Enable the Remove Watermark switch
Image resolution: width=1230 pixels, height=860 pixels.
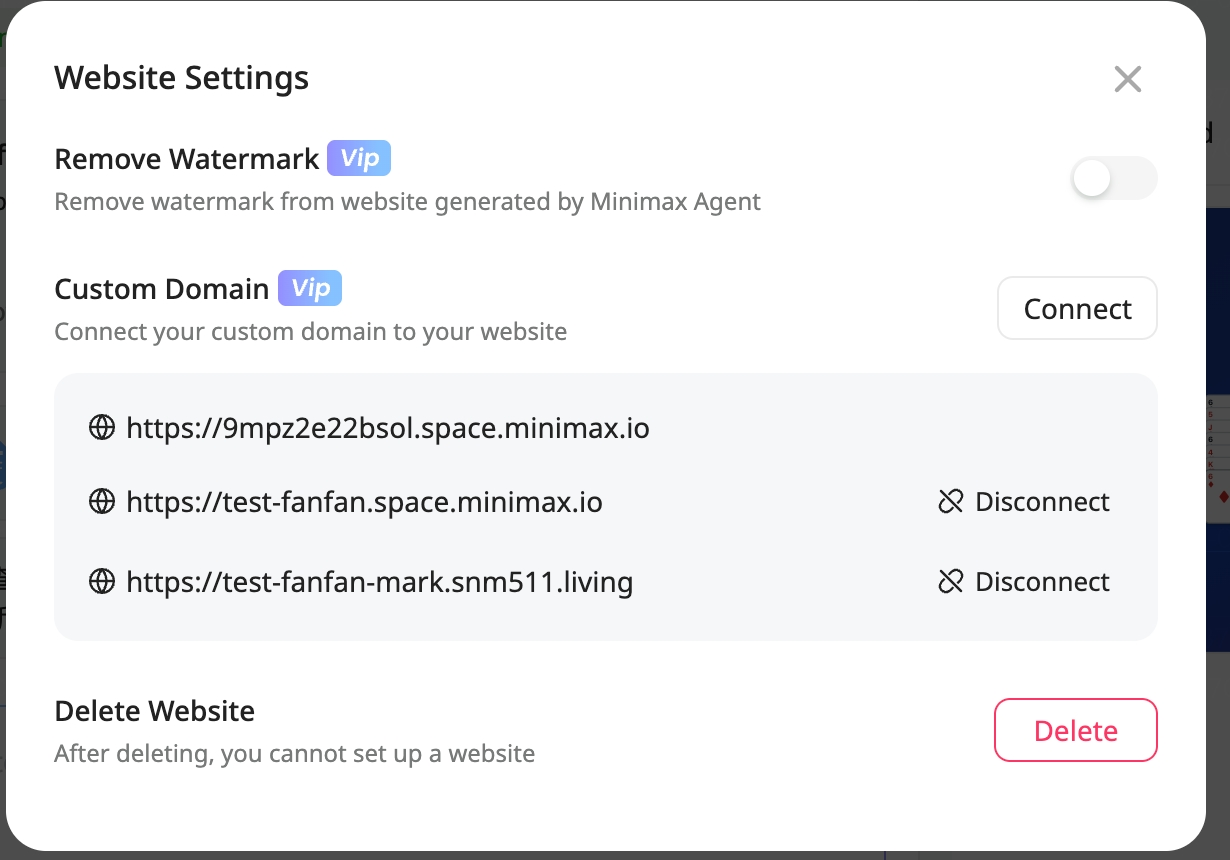1113,179
